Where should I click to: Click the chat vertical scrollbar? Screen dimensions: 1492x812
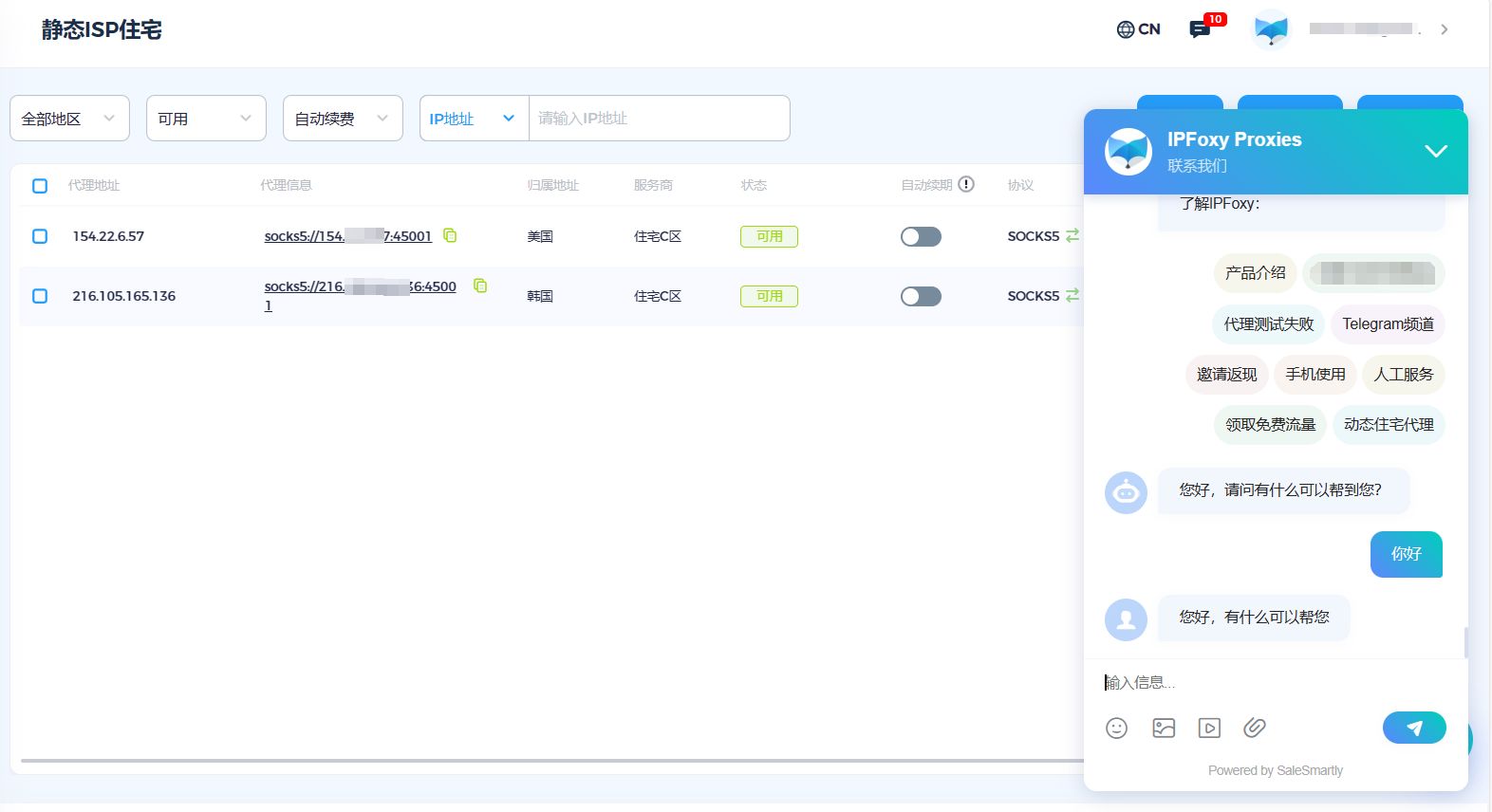point(1465,641)
